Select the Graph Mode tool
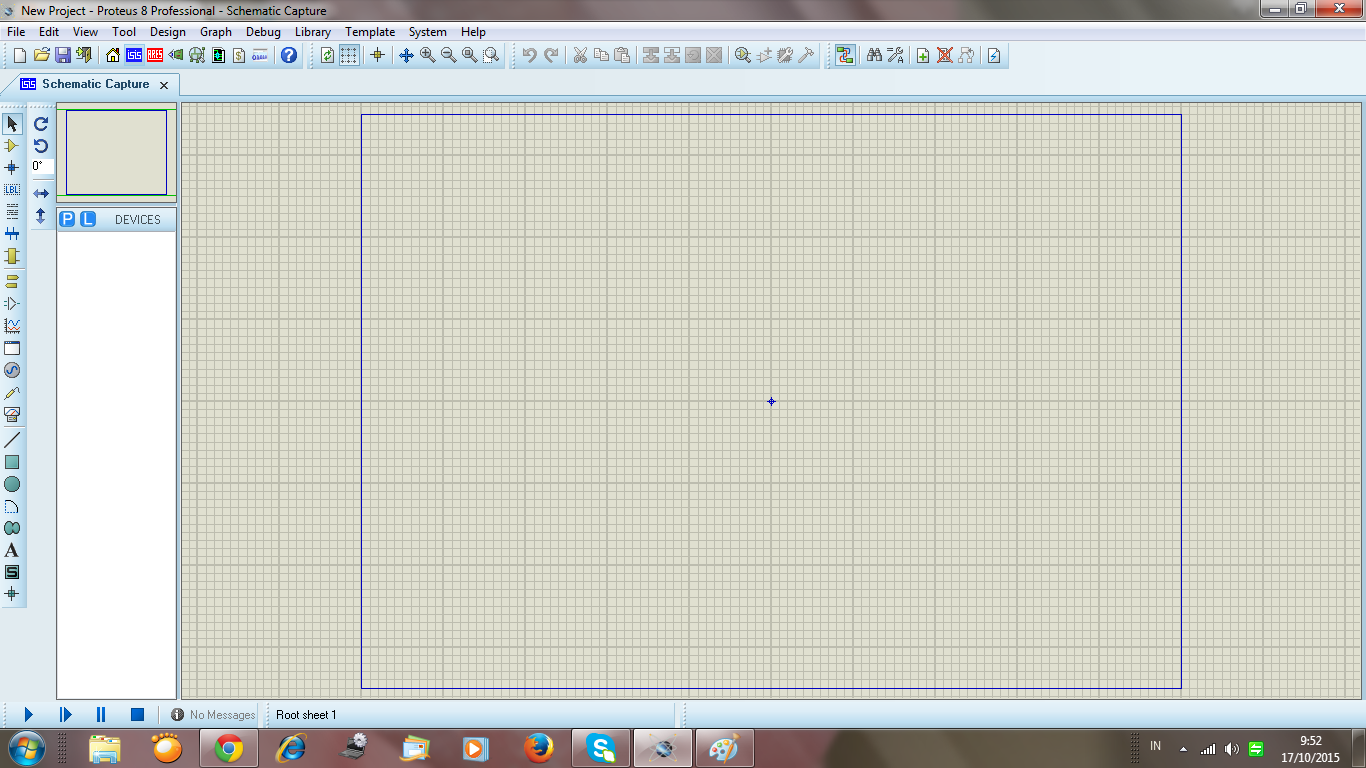Viewport: 1366px width, 768px height. click(12, 326)
